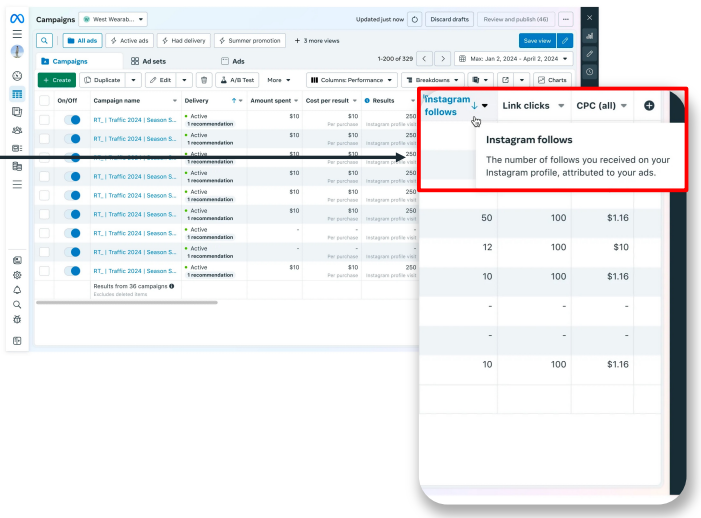Open the Breakdowns dropdown
Viewport: 701px width, 518px height.
[x=433, y=80]
